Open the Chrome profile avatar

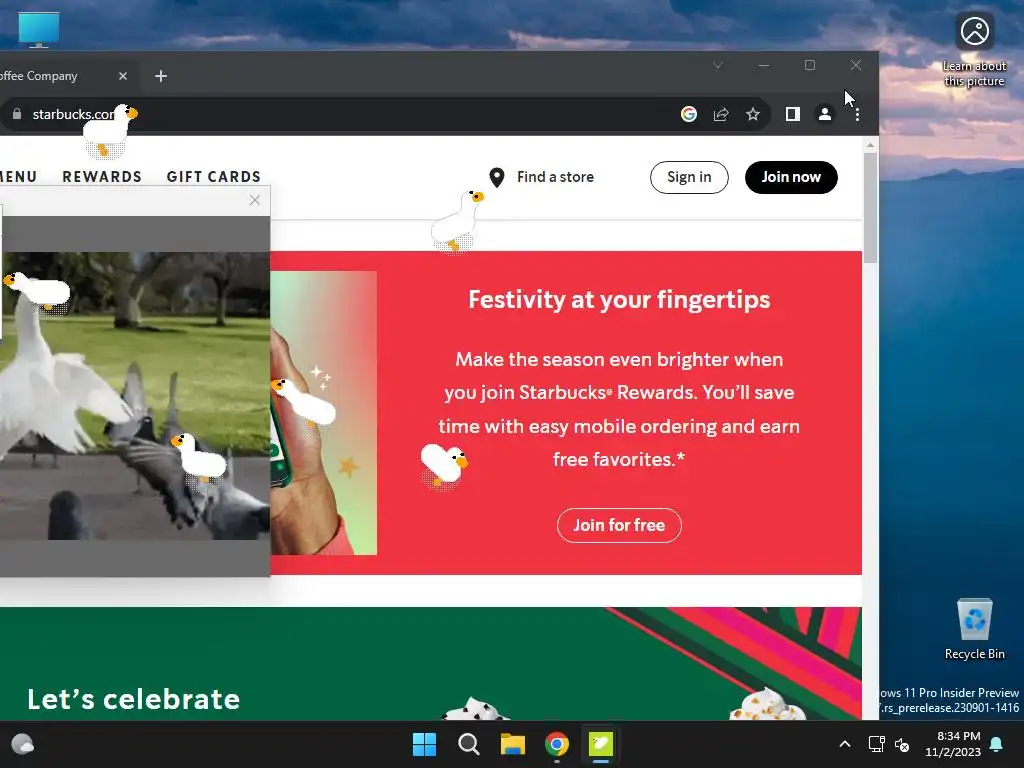tap(825, 114)
